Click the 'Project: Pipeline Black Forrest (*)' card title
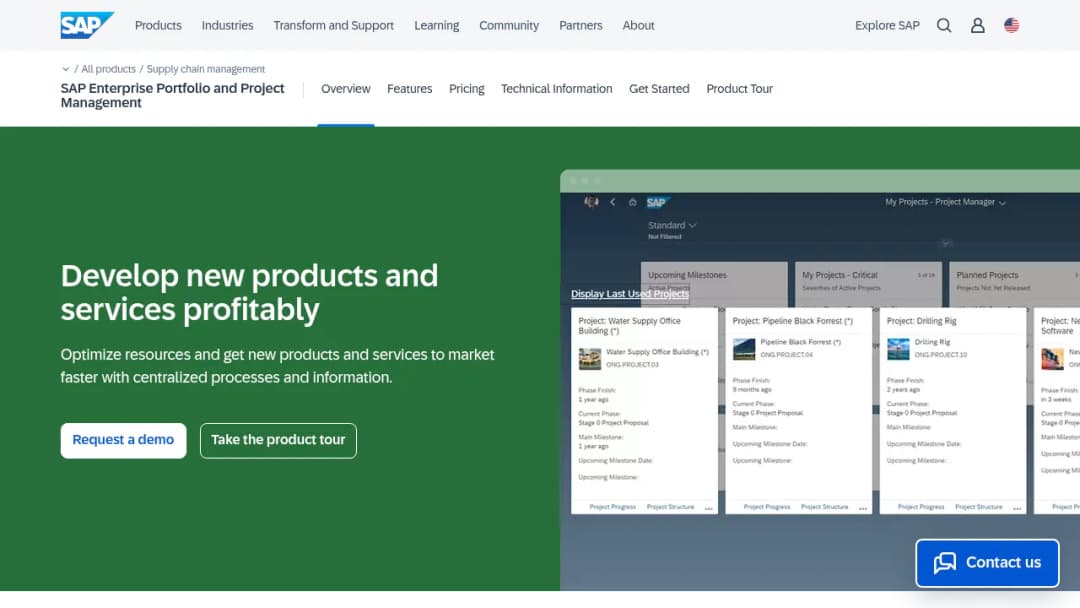The image size is (1080, 608). 792,321
